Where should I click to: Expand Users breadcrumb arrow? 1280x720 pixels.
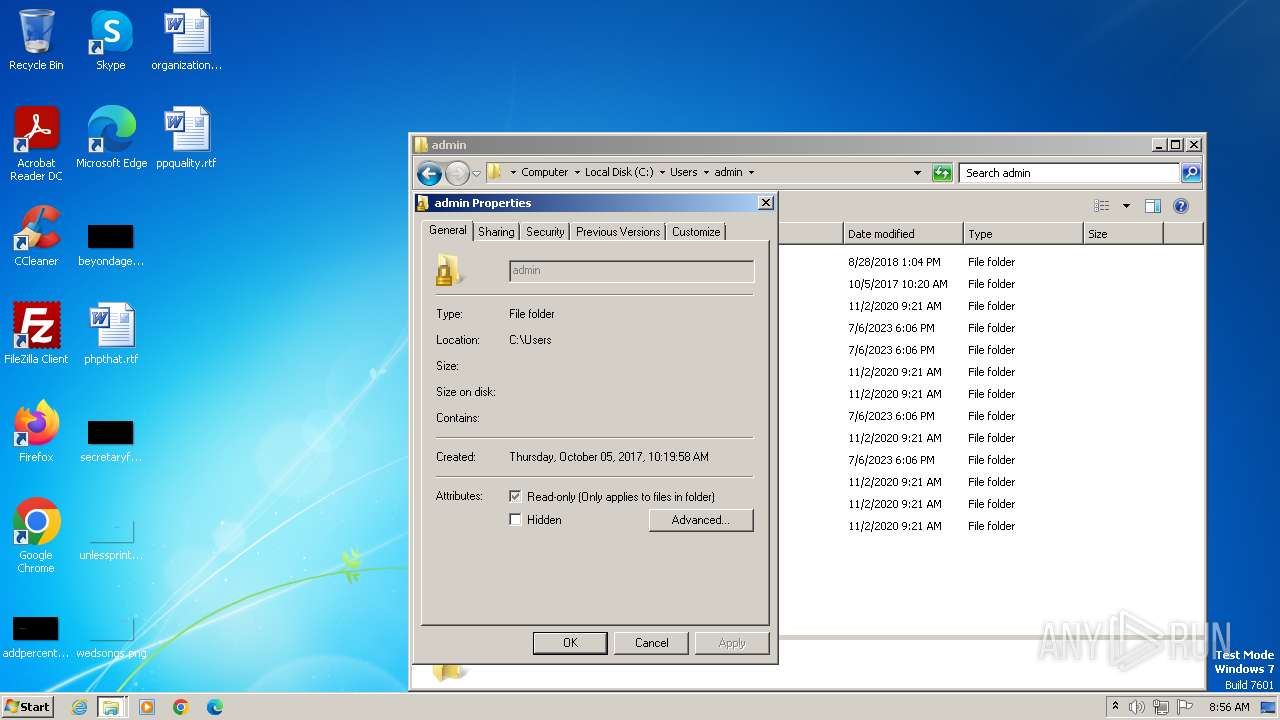click(706, 172)
